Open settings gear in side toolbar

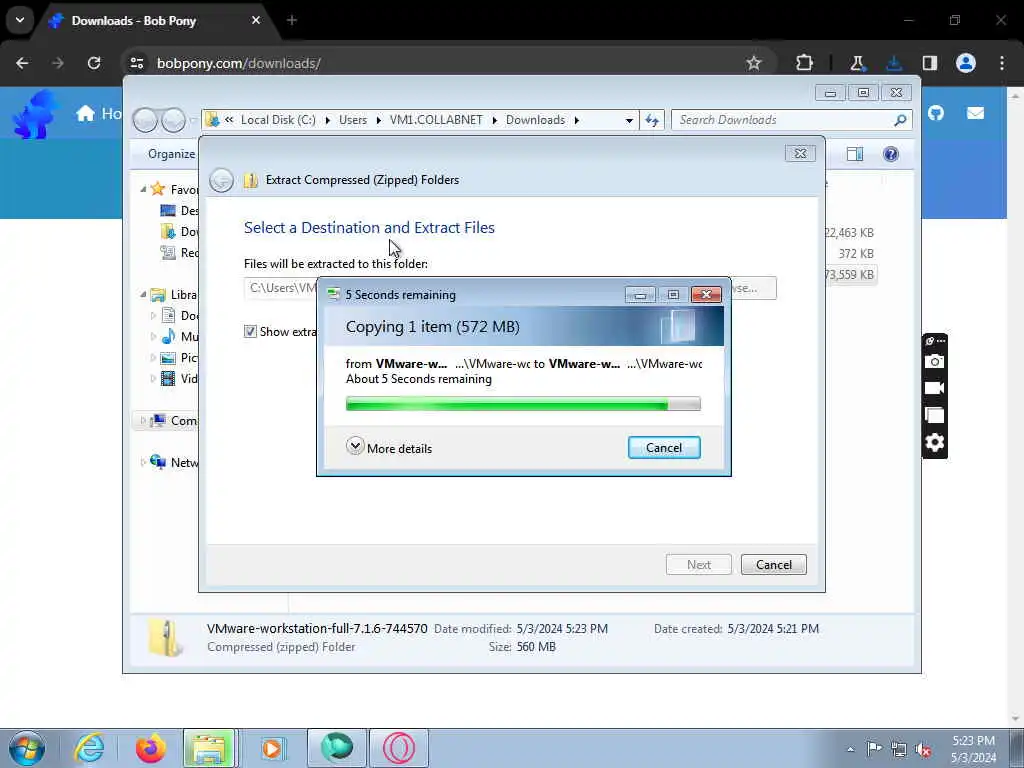click(x=935, y=442)
